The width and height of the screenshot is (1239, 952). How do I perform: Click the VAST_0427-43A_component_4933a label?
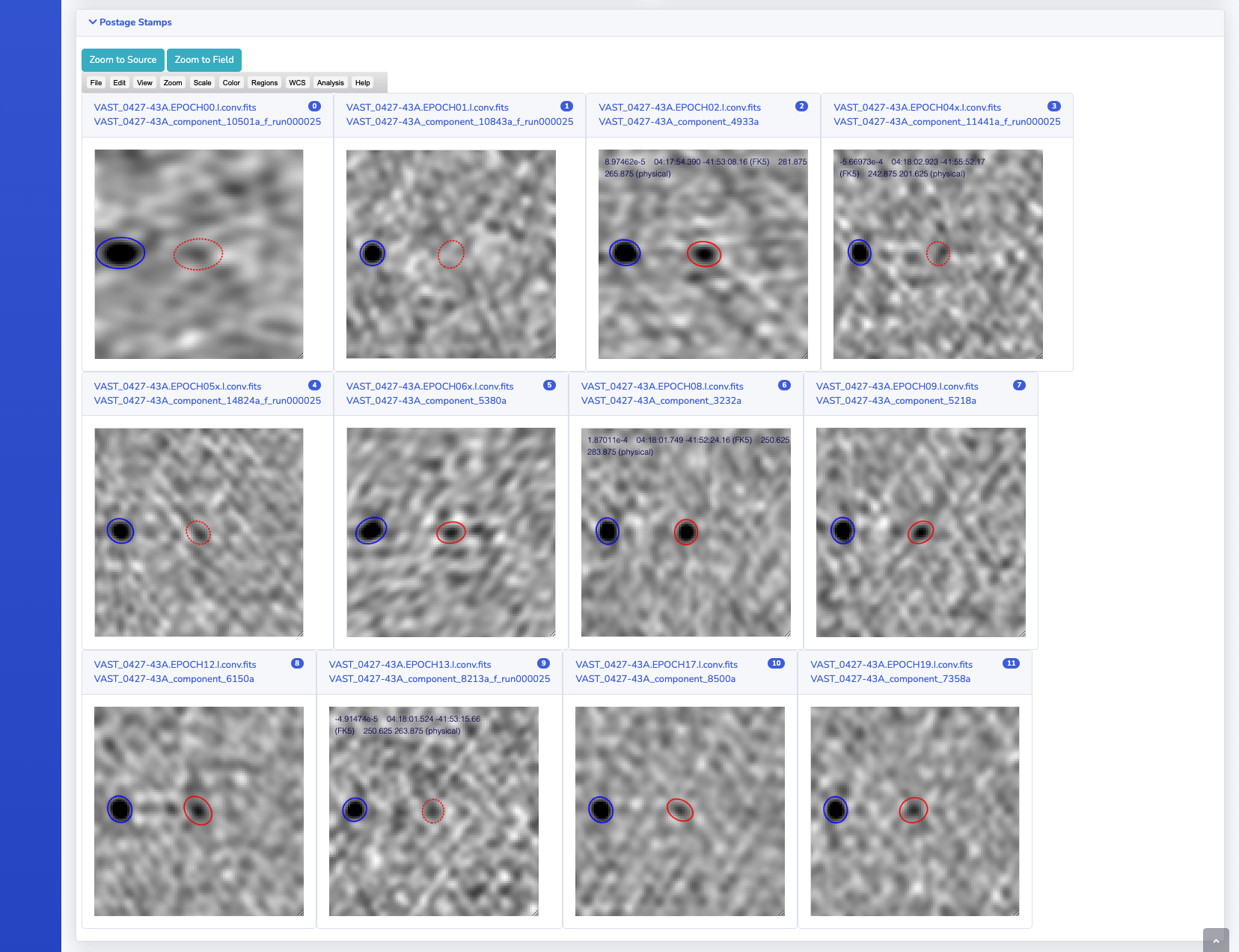[x=679, y=122]
